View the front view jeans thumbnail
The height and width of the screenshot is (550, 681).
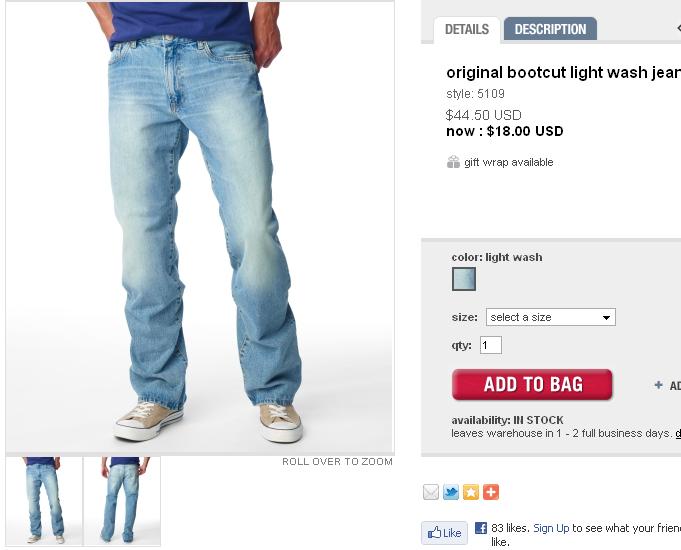click(x=44, y=500)
